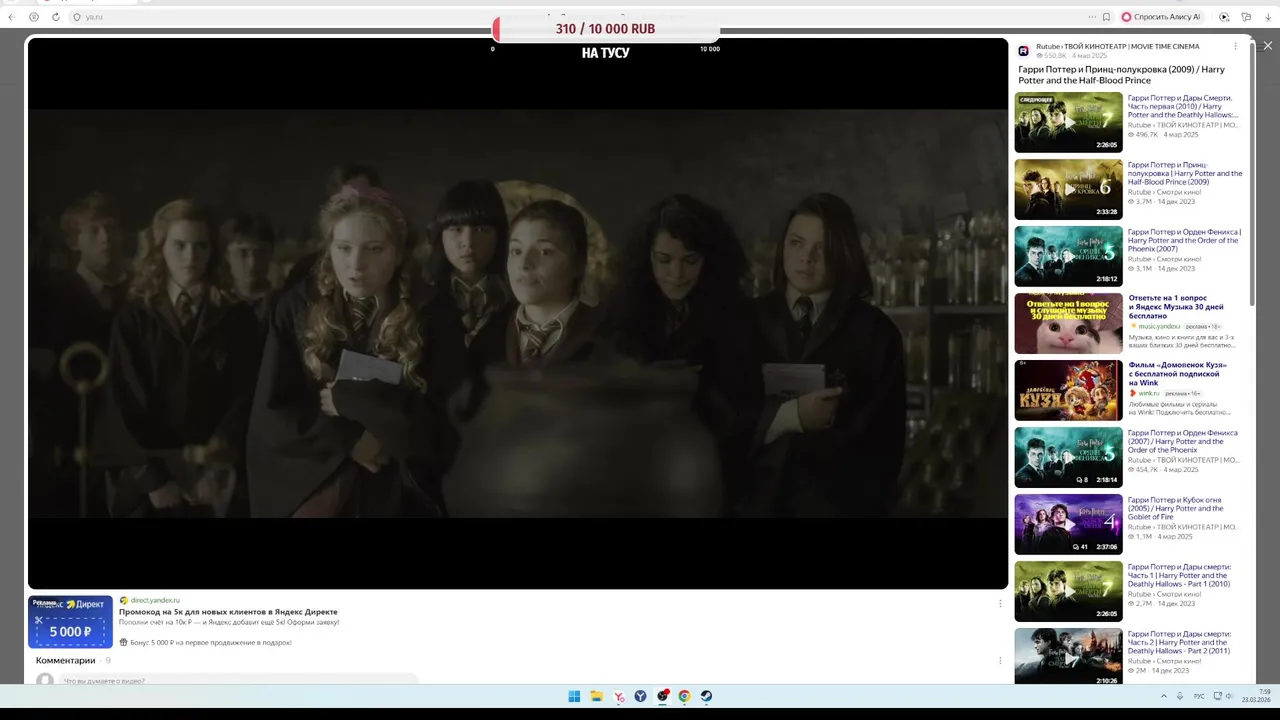1280x720 pixels.
Task: Open music.yandex ad source link
Action: (1158, 326)
